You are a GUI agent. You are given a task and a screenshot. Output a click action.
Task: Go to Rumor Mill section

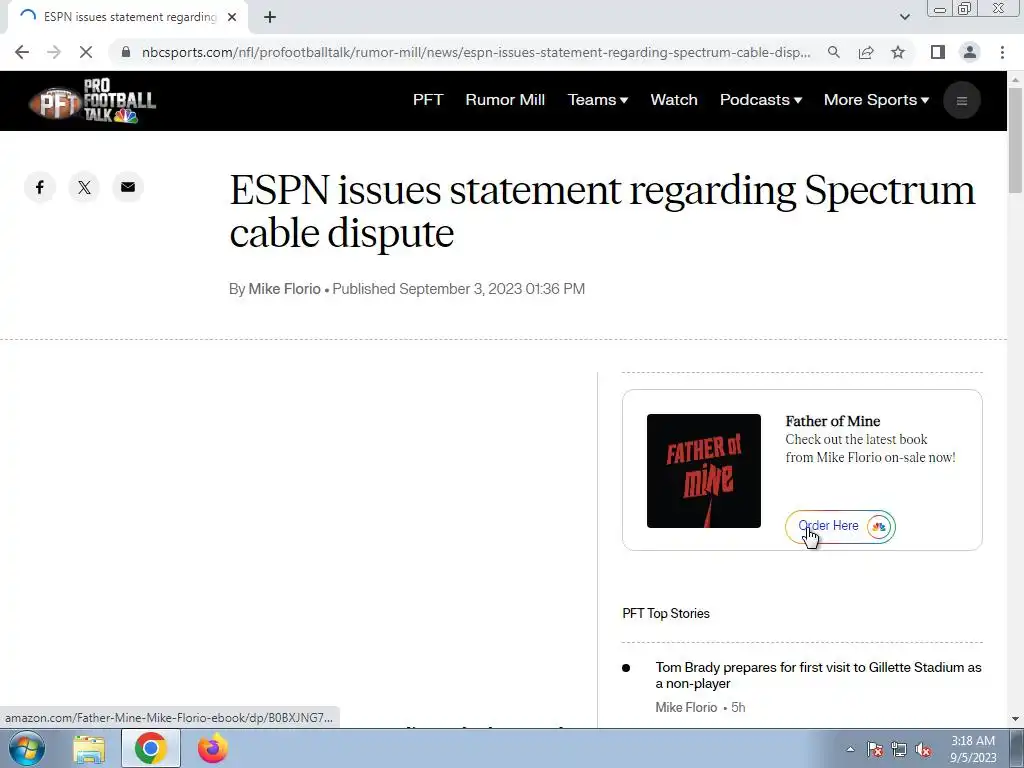pyautogui.click(x=505, y=100)
